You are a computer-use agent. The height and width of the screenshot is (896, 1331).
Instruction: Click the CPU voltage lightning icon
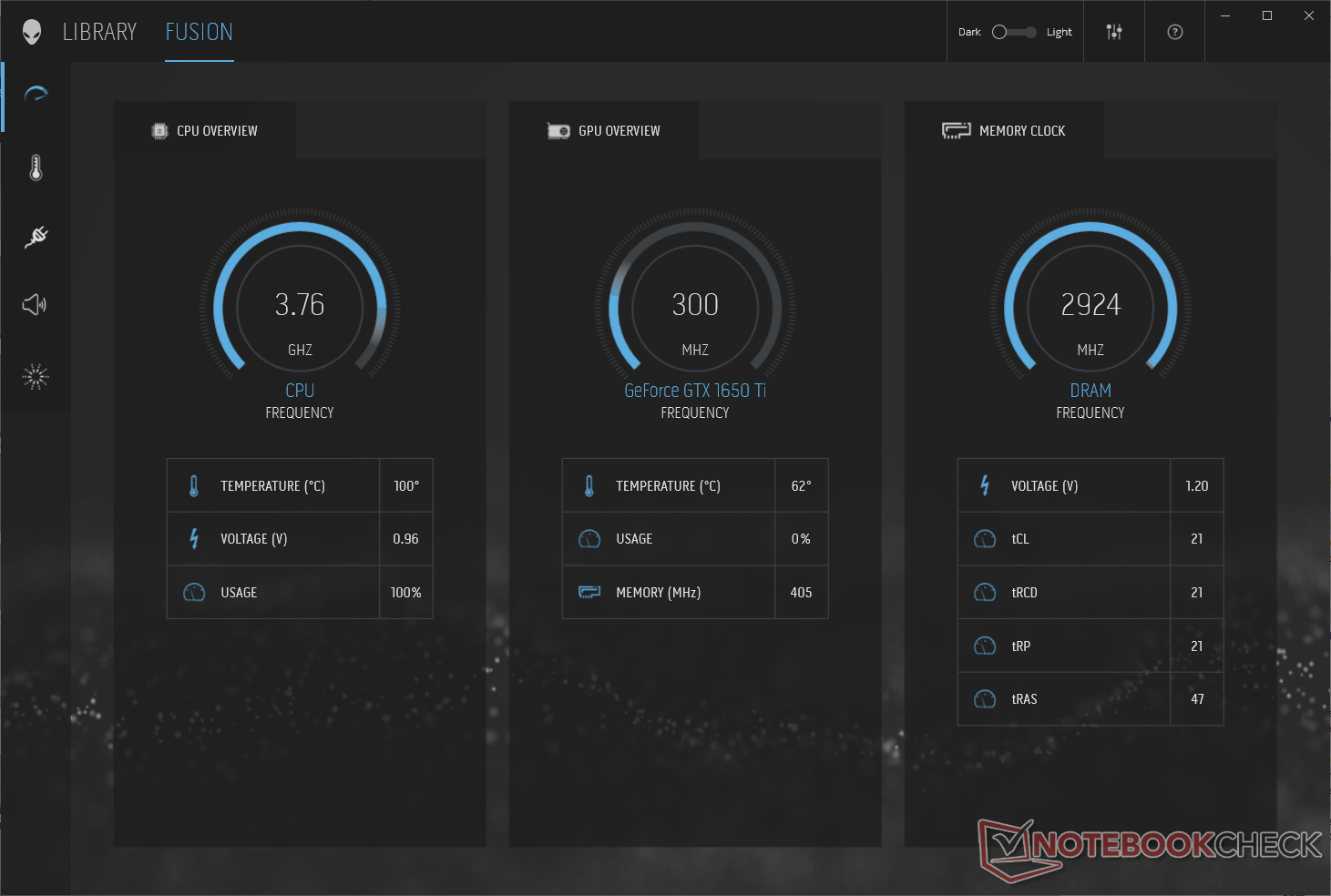(x=194, y=539)
